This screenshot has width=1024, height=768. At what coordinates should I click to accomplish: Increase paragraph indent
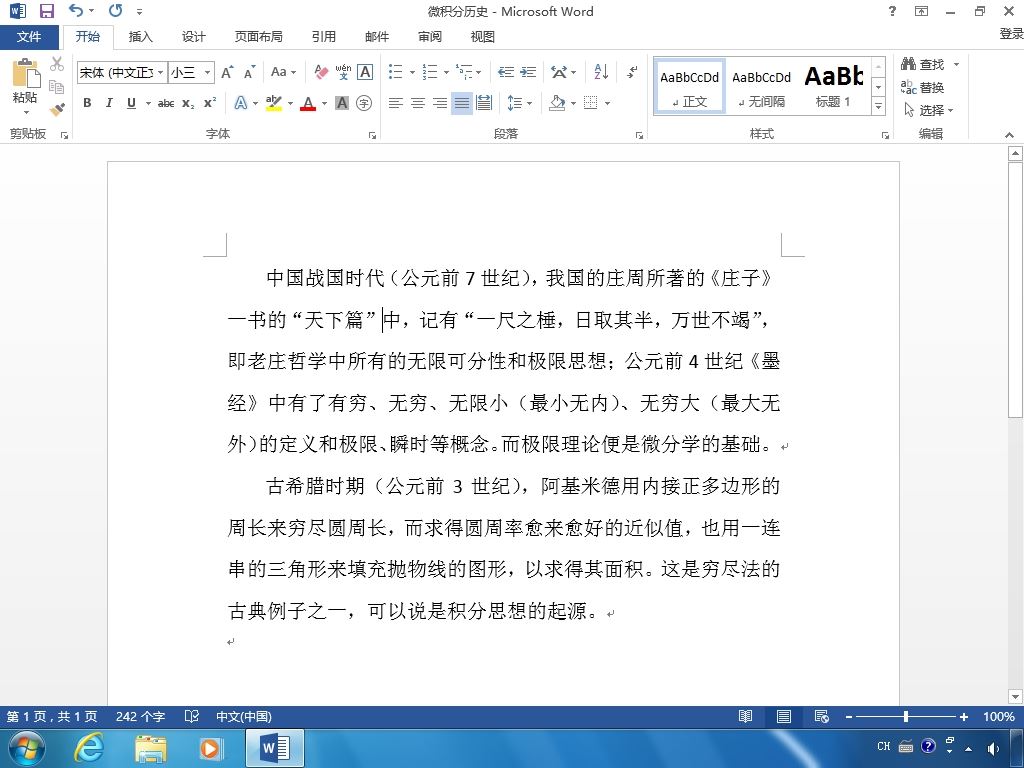coord(528,72)
